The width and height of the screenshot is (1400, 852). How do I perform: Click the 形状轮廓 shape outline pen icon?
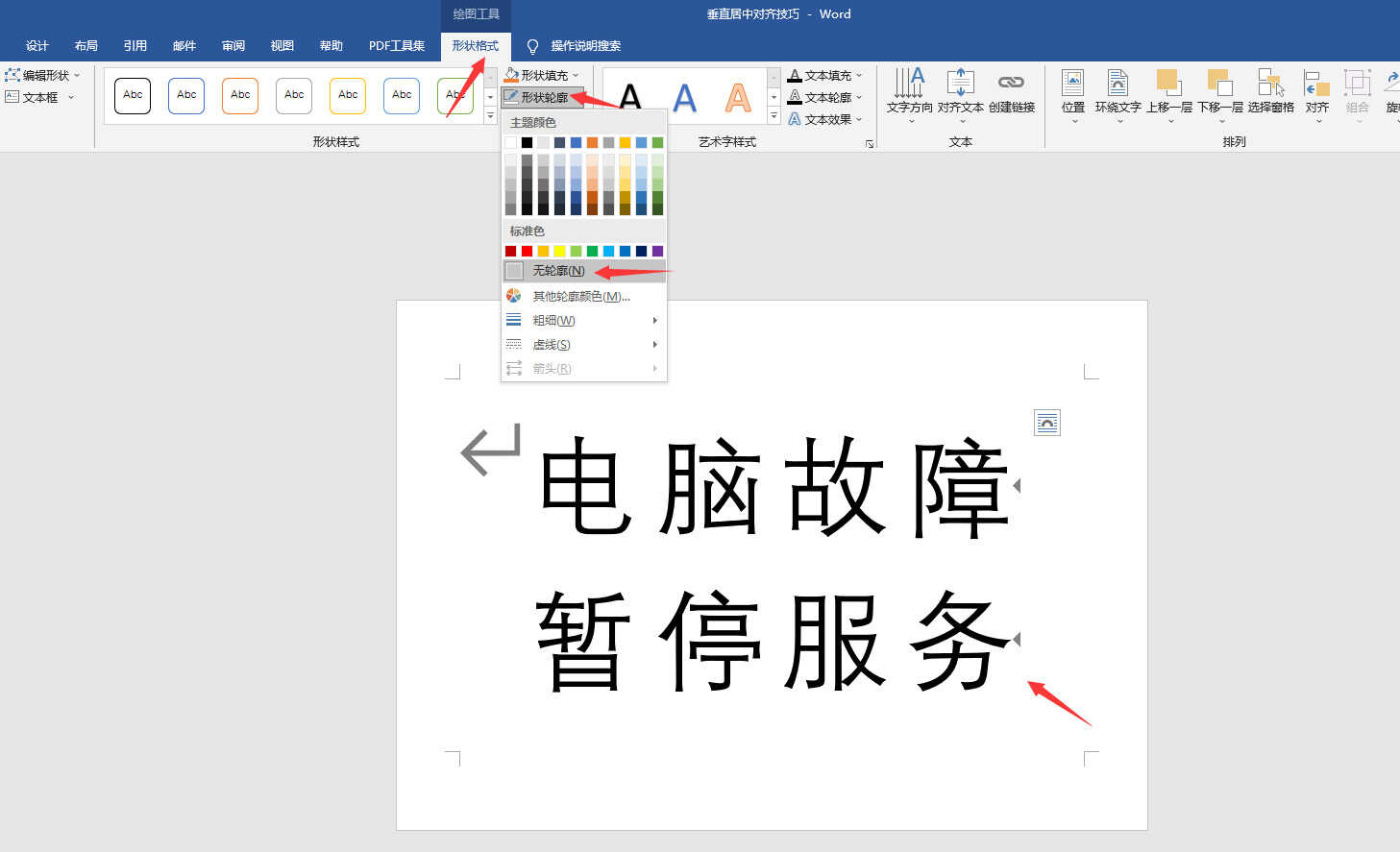click(512, 97)
